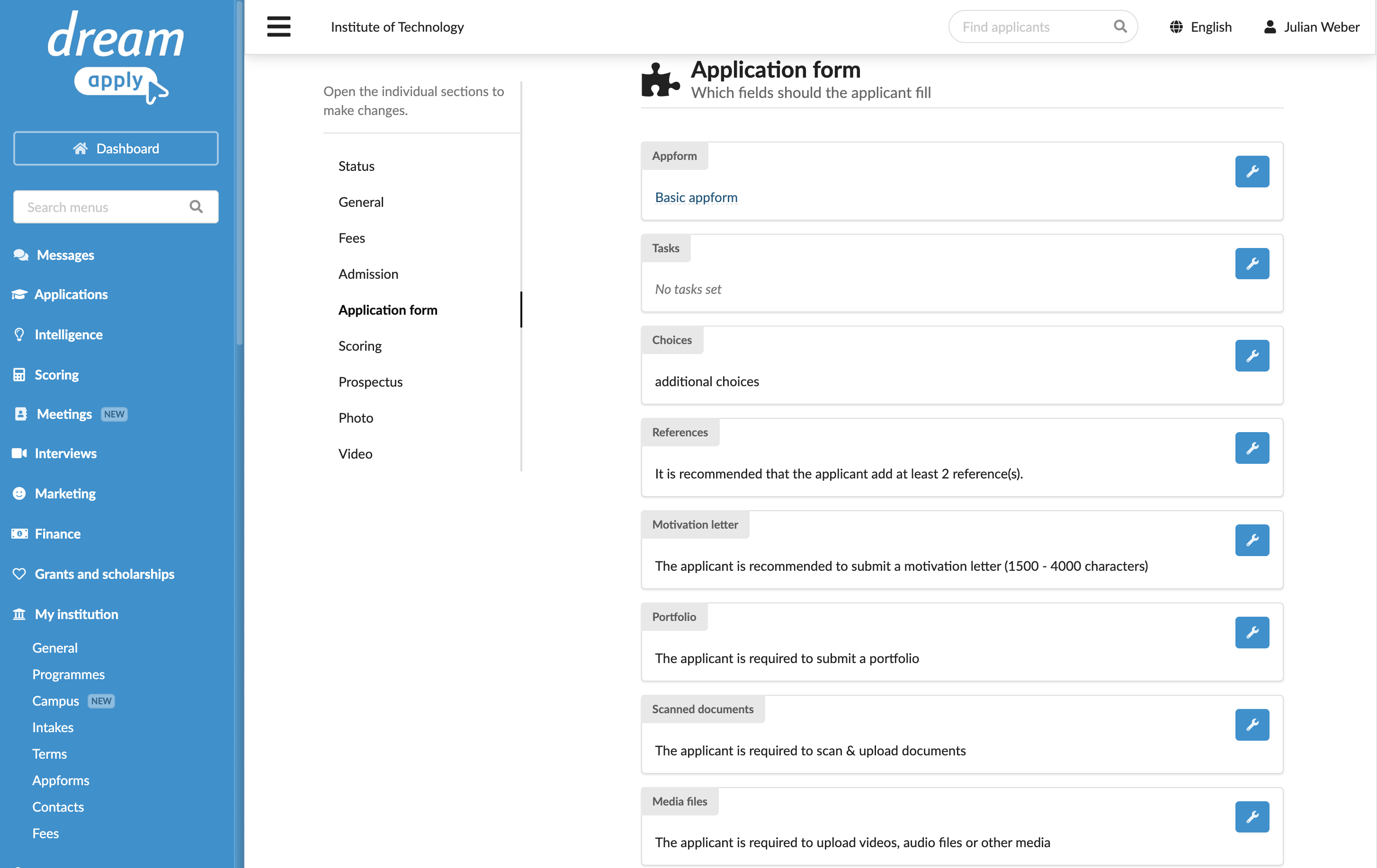Open Campus under My institution
The image size is (1377, 868).
click(x=55, y=701)
